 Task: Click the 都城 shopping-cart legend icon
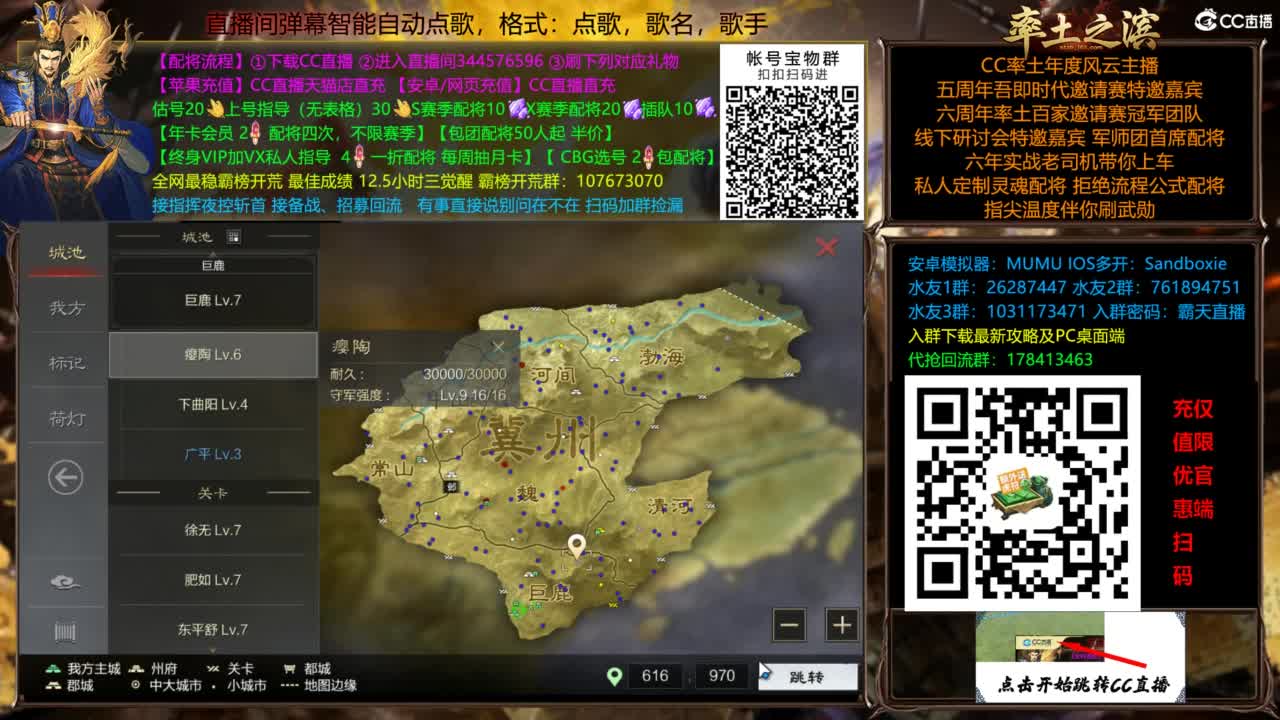288,666
